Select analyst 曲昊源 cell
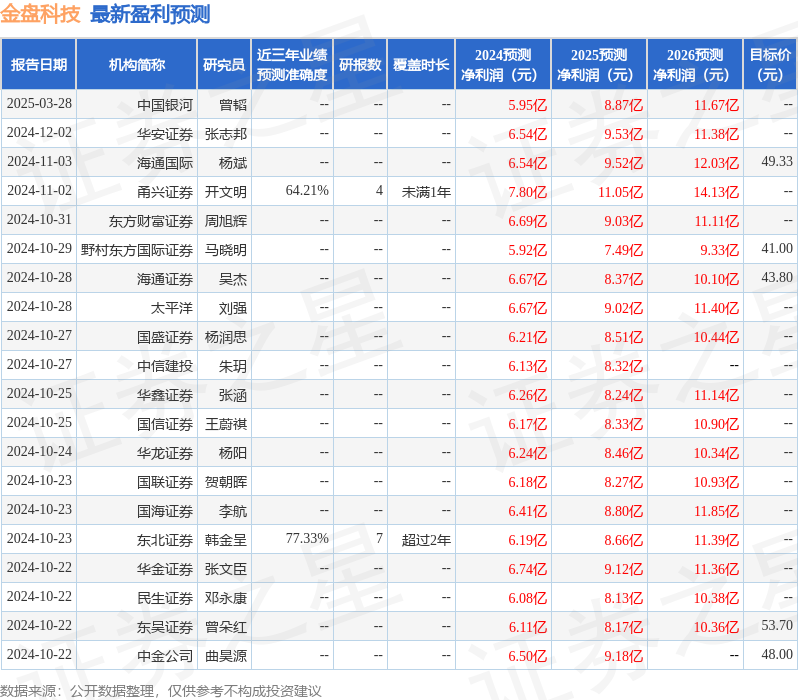The height and width of the screenshot is (700, 798). pyautogui.click(x=226, y=656)
